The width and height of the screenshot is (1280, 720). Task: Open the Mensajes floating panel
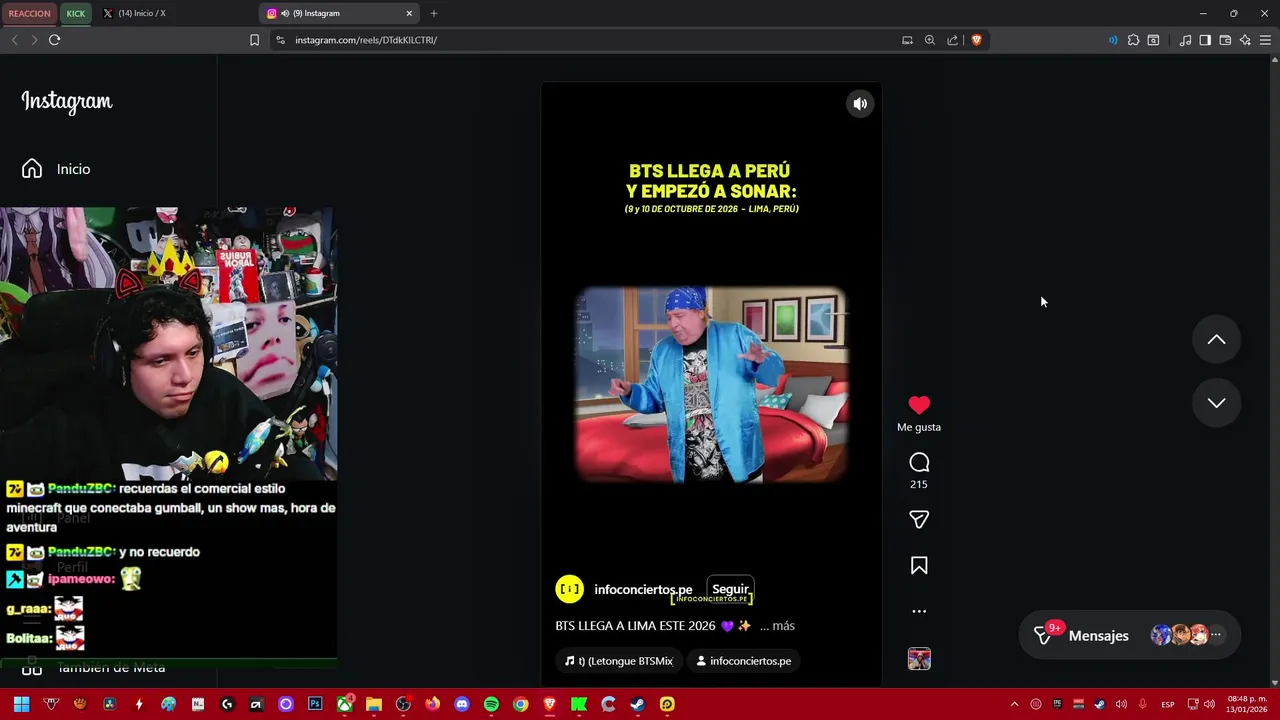1131,636
